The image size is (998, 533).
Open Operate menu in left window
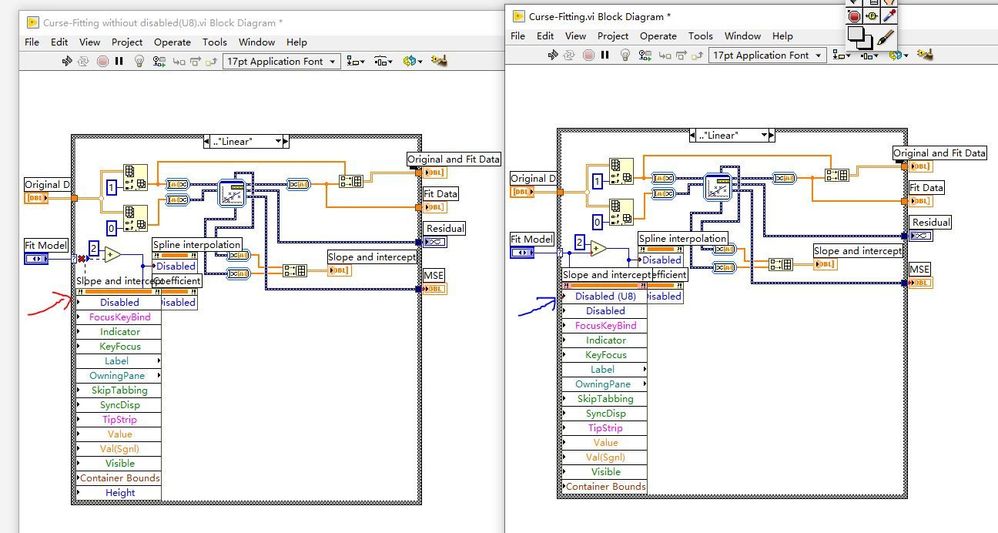point(172,42)
